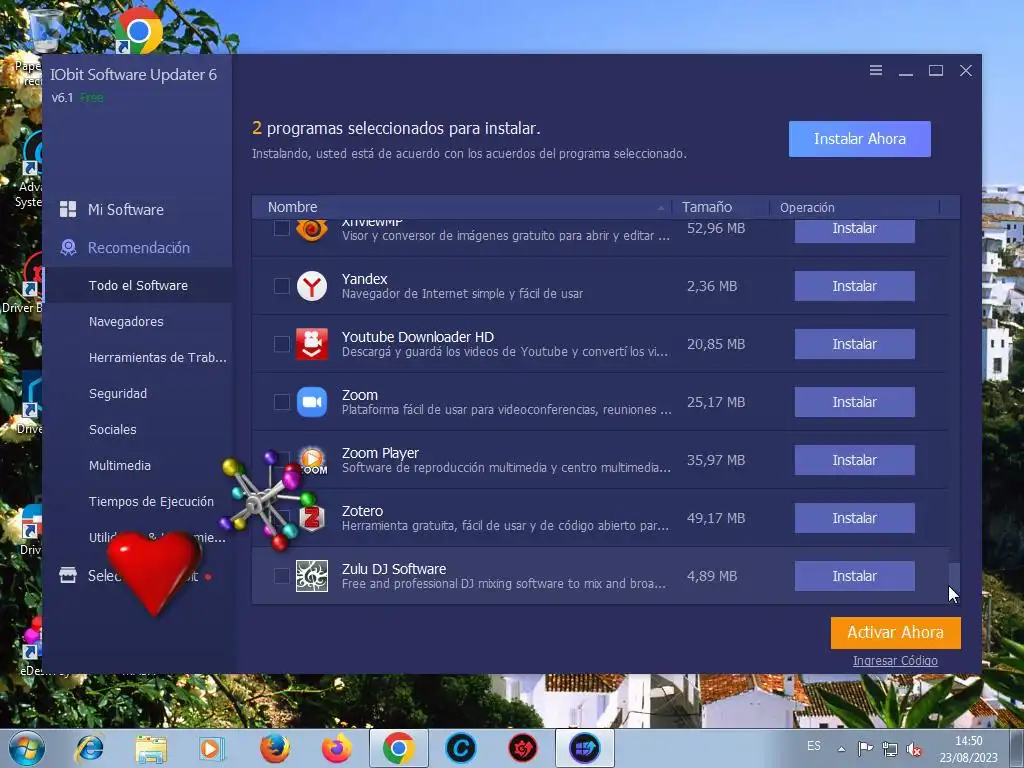Image resolution: width=1024 pixels, height=768 pixels.
Task: Click the Youtube Downloader HD icon
Action: click(x=312, y=344)
